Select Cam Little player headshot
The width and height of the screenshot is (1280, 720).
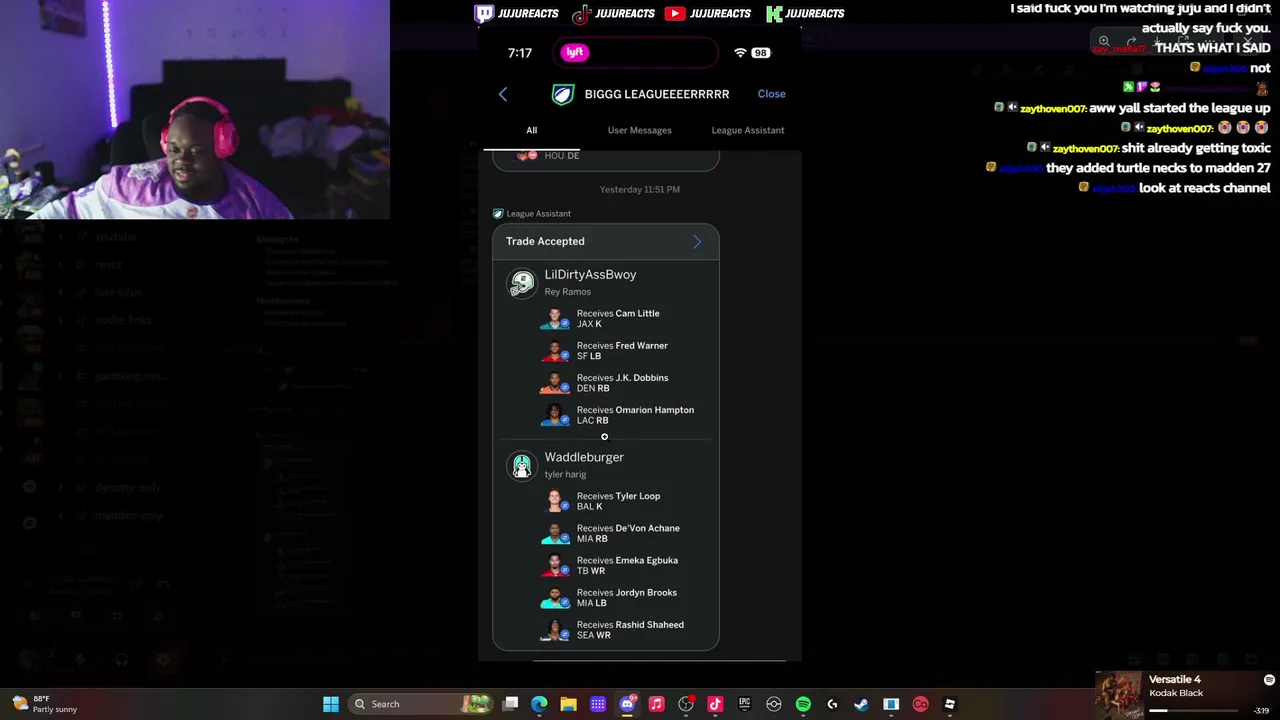pyautogui.click(x=555, y=319)
